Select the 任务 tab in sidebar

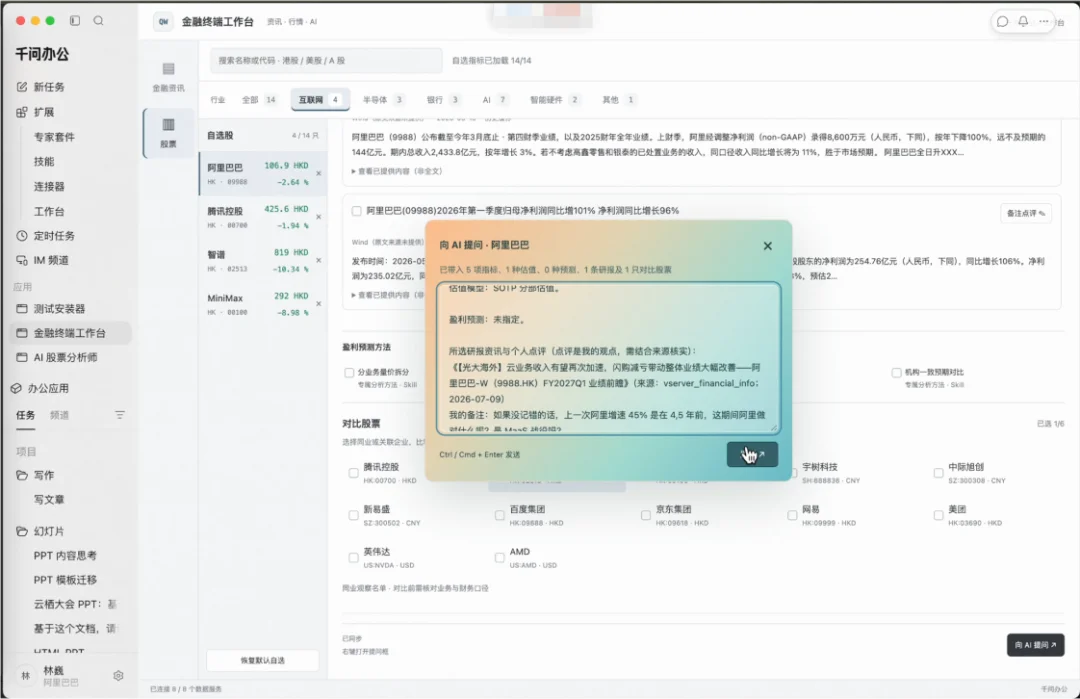(x=25, y=415)
